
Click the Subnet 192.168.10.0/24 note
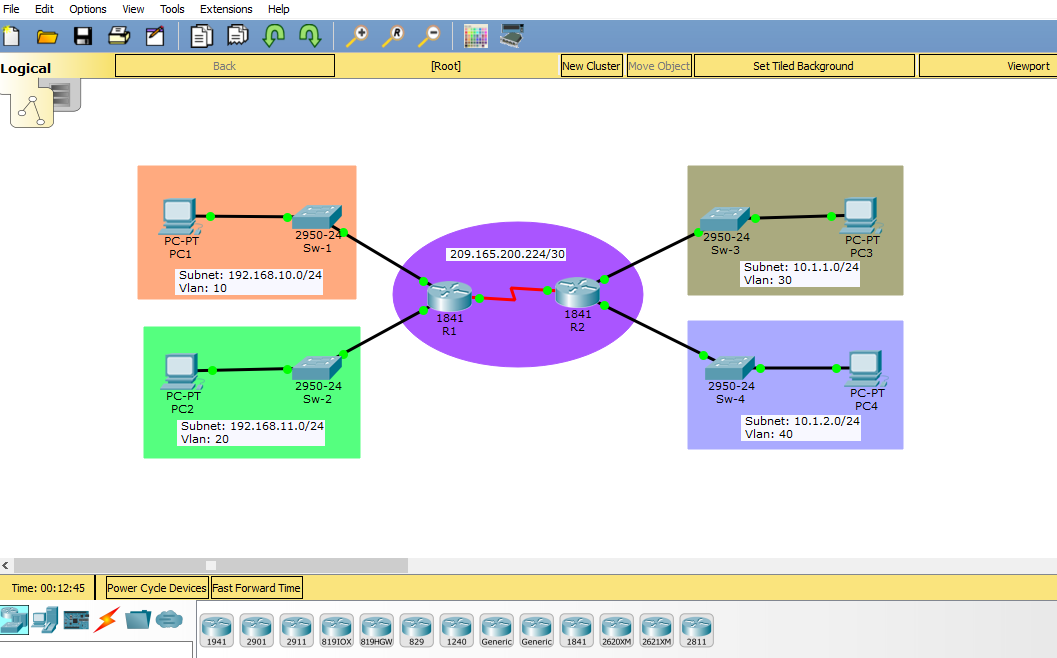pyautogui.click(x=250, y=281)
